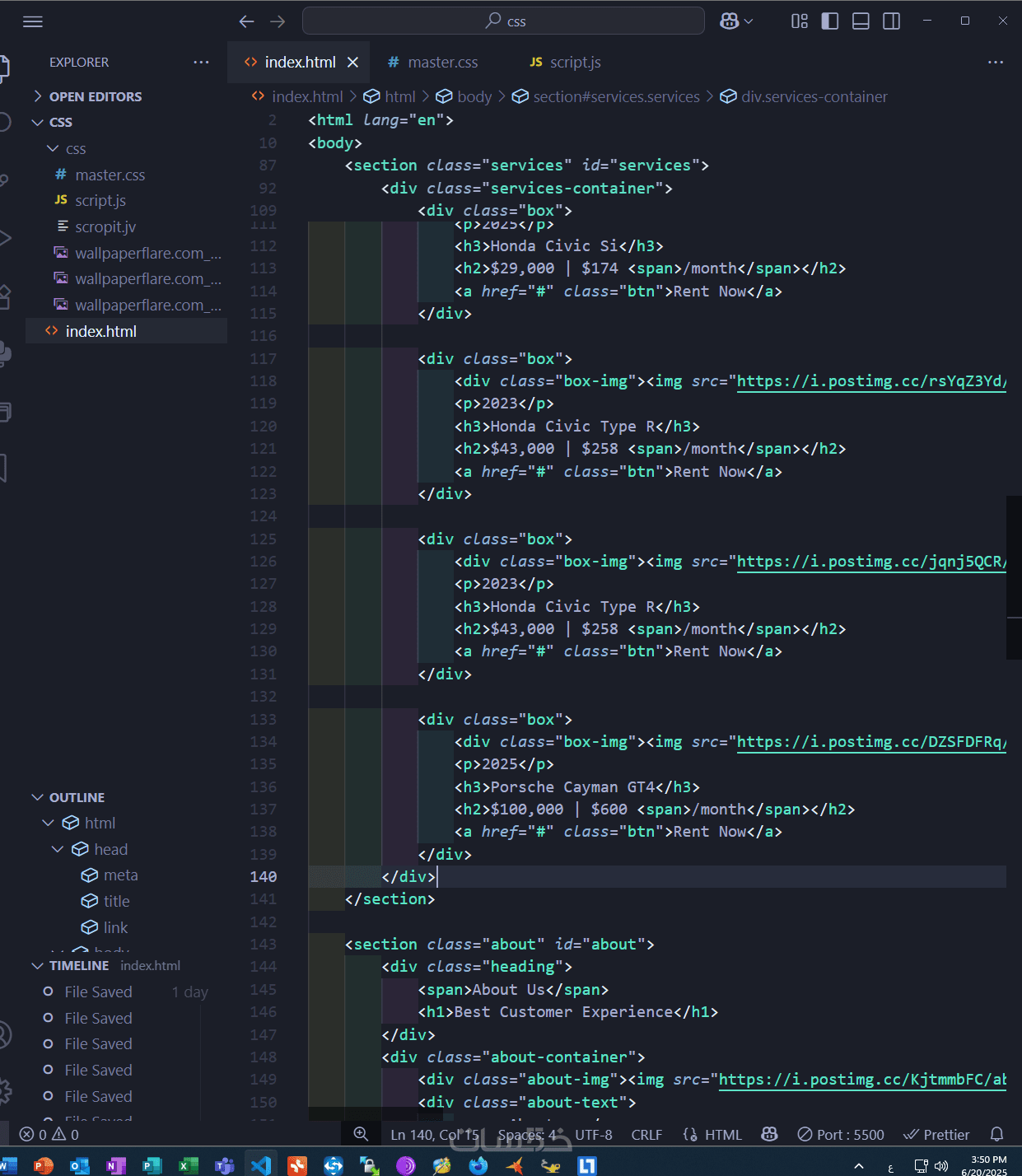This screenshot has height=1176, width=1022.
Task: Open Explorer views and more actions menu
Action: click(x=201, y=62)
